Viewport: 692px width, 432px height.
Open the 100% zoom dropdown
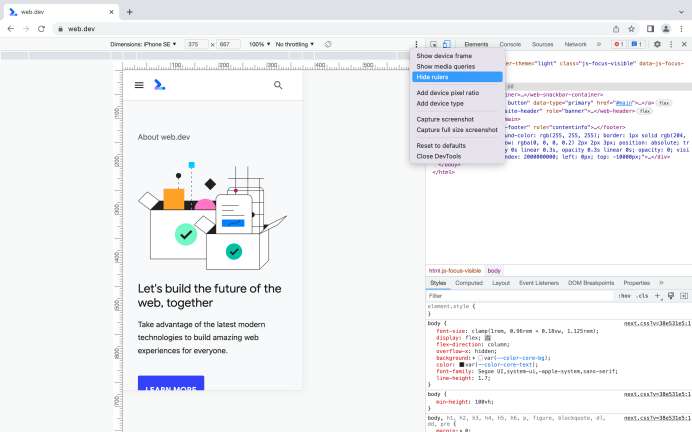[259, 44]
